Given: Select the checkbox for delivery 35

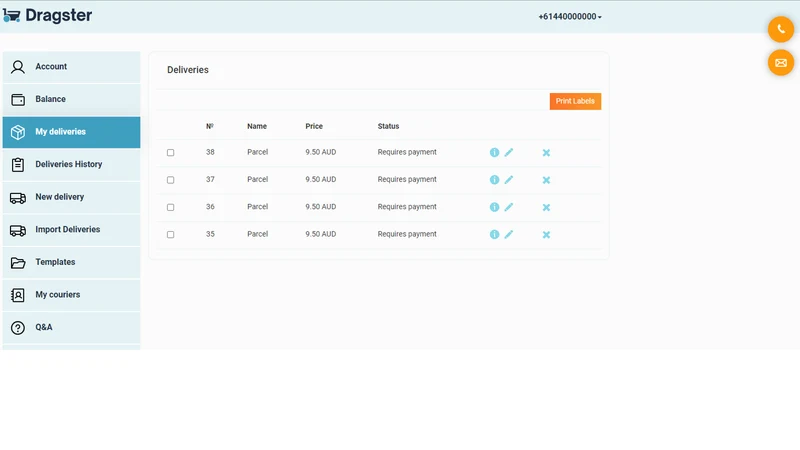Looking at the screenshot, I should (x=170, y=235).
